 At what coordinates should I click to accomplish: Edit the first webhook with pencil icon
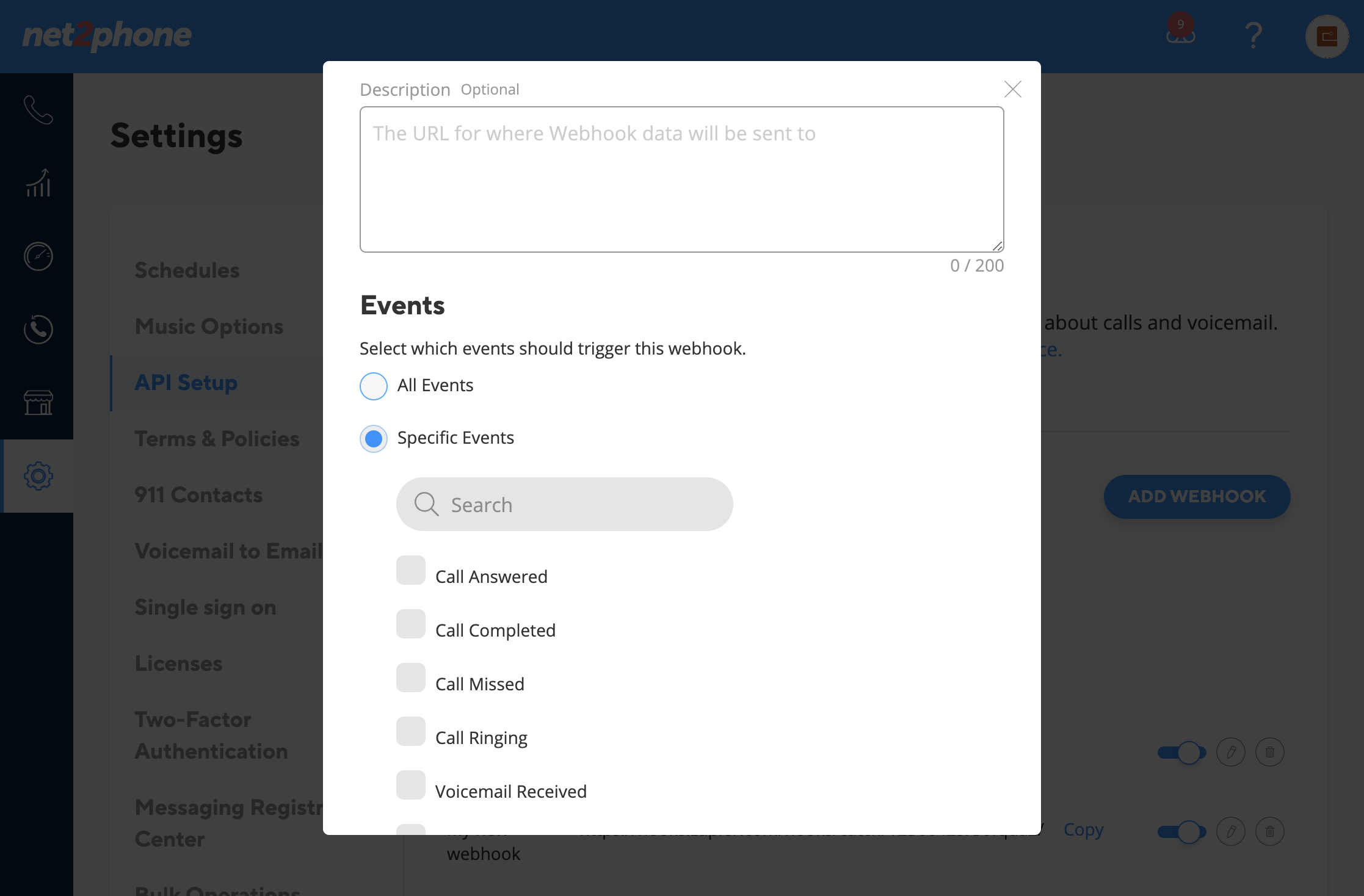1231,752
